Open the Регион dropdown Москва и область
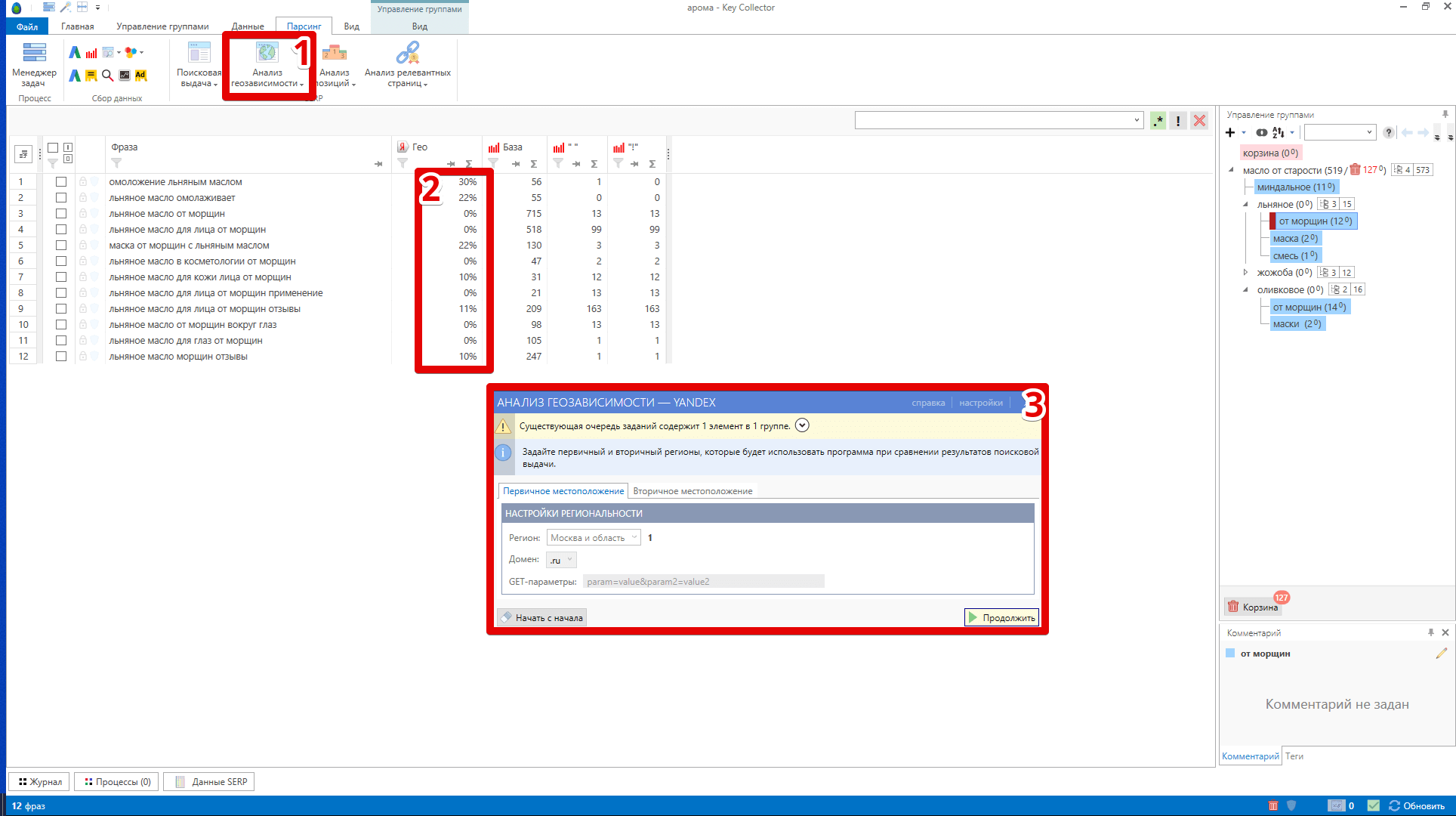This screenshot has height=816, width=1456. click(x=594, y=538)
